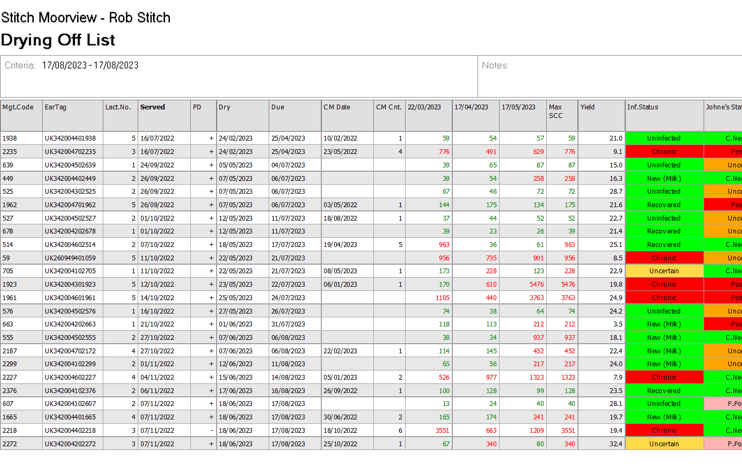Image resolution: width=742 pixels, height=464 pixels.
Task: Click the Dry column header
Action: pos(225,107)
